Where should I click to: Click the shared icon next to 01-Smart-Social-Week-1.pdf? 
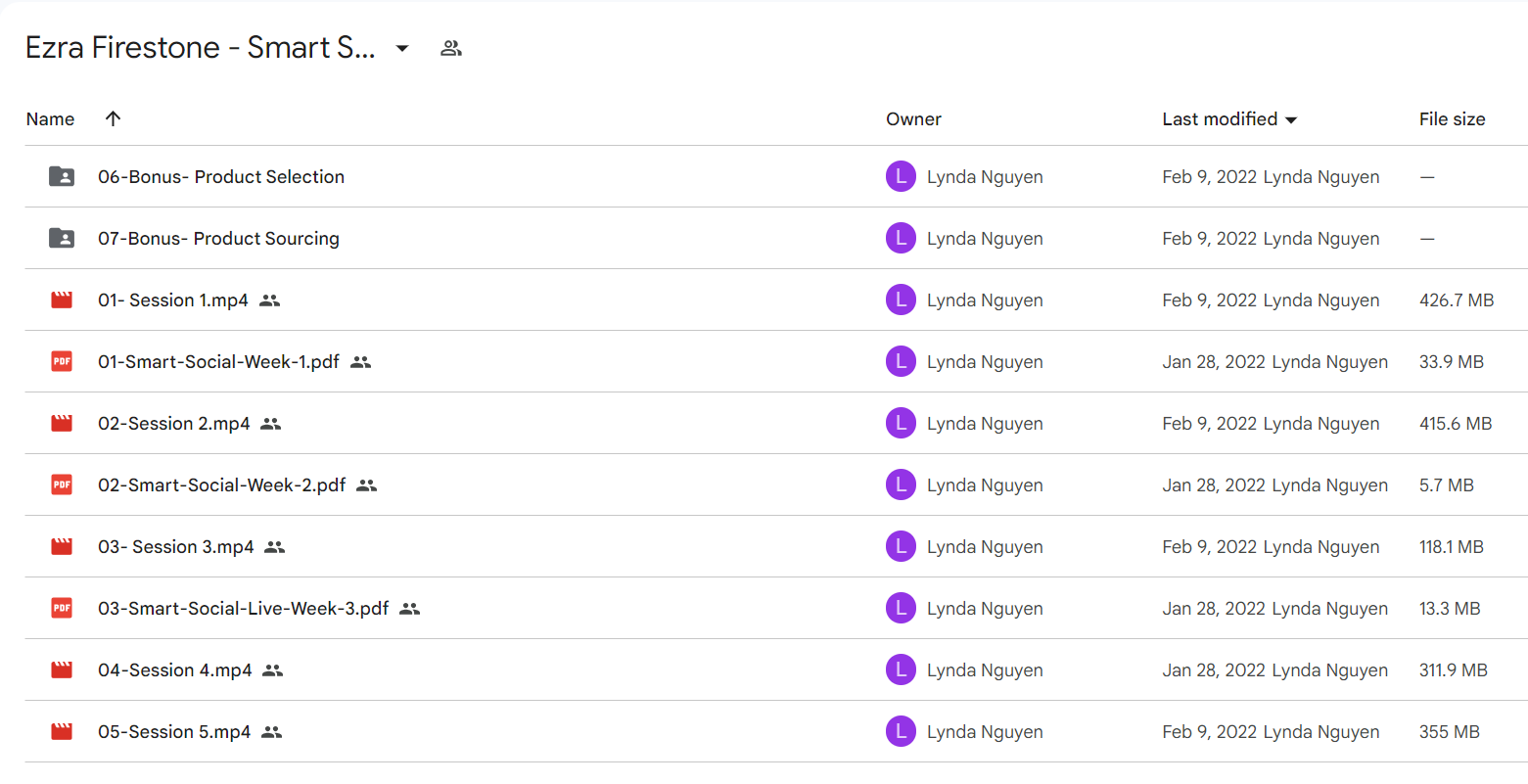point(361,362)
